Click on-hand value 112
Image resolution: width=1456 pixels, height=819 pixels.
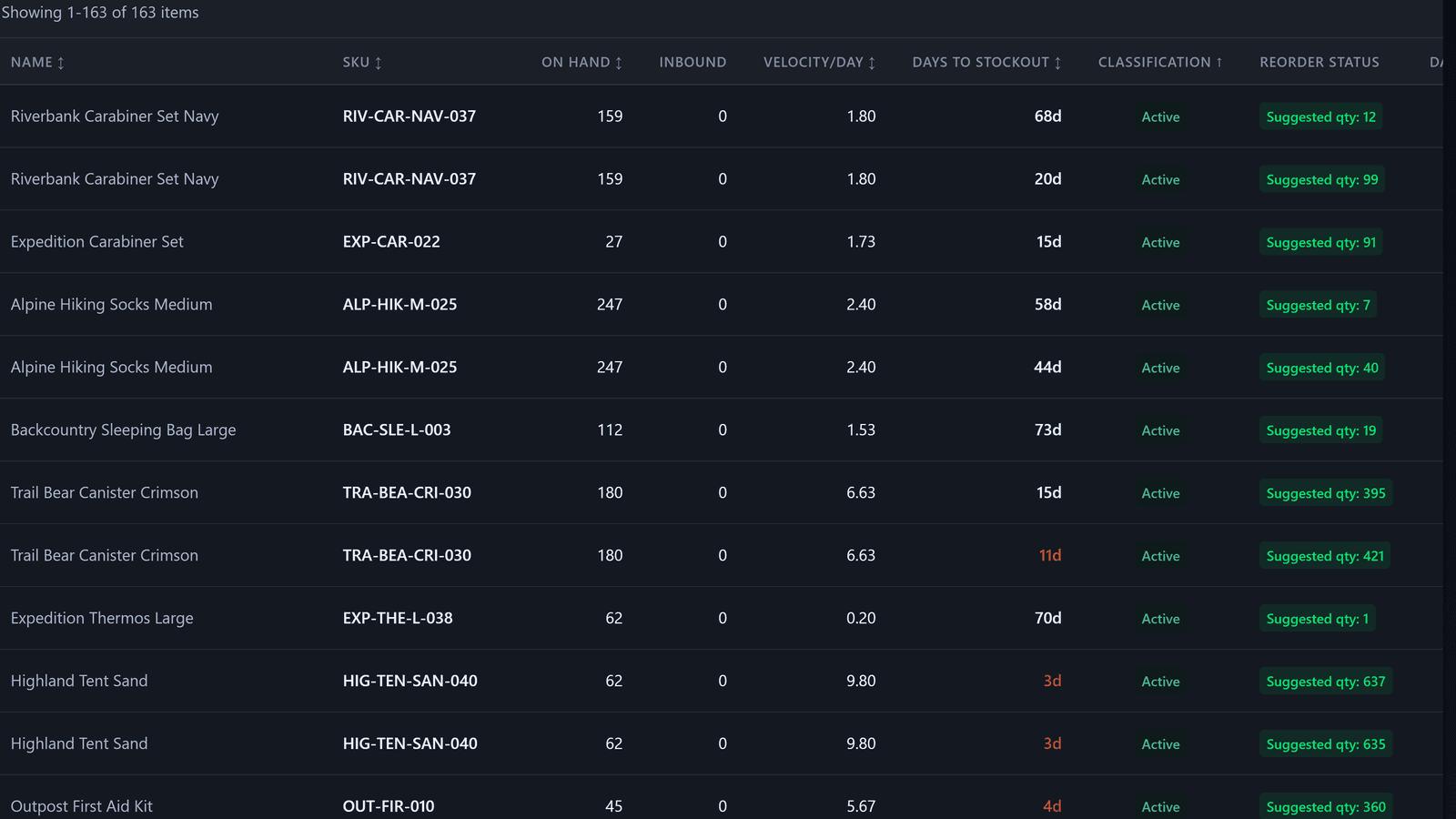click(x=610, y=430)
